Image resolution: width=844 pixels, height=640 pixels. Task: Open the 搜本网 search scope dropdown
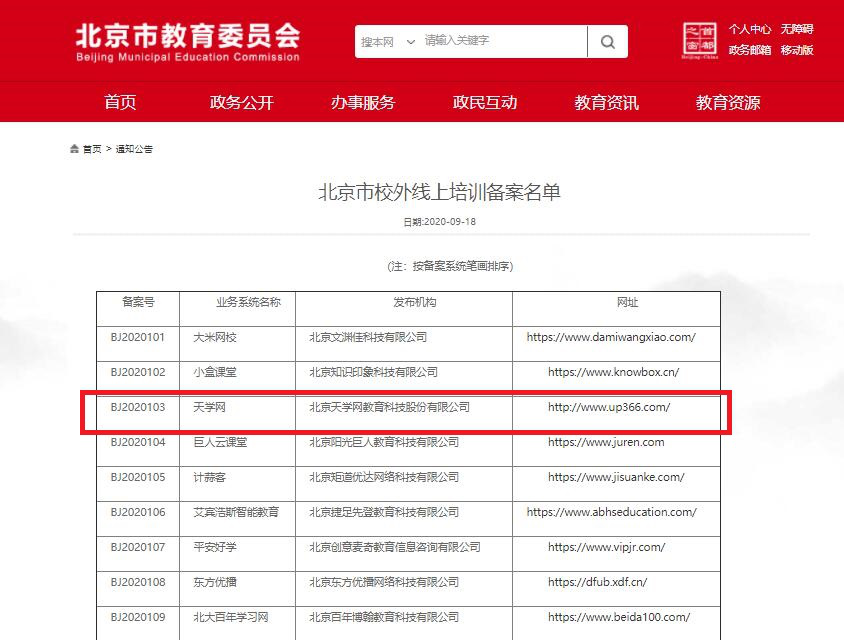388,41
